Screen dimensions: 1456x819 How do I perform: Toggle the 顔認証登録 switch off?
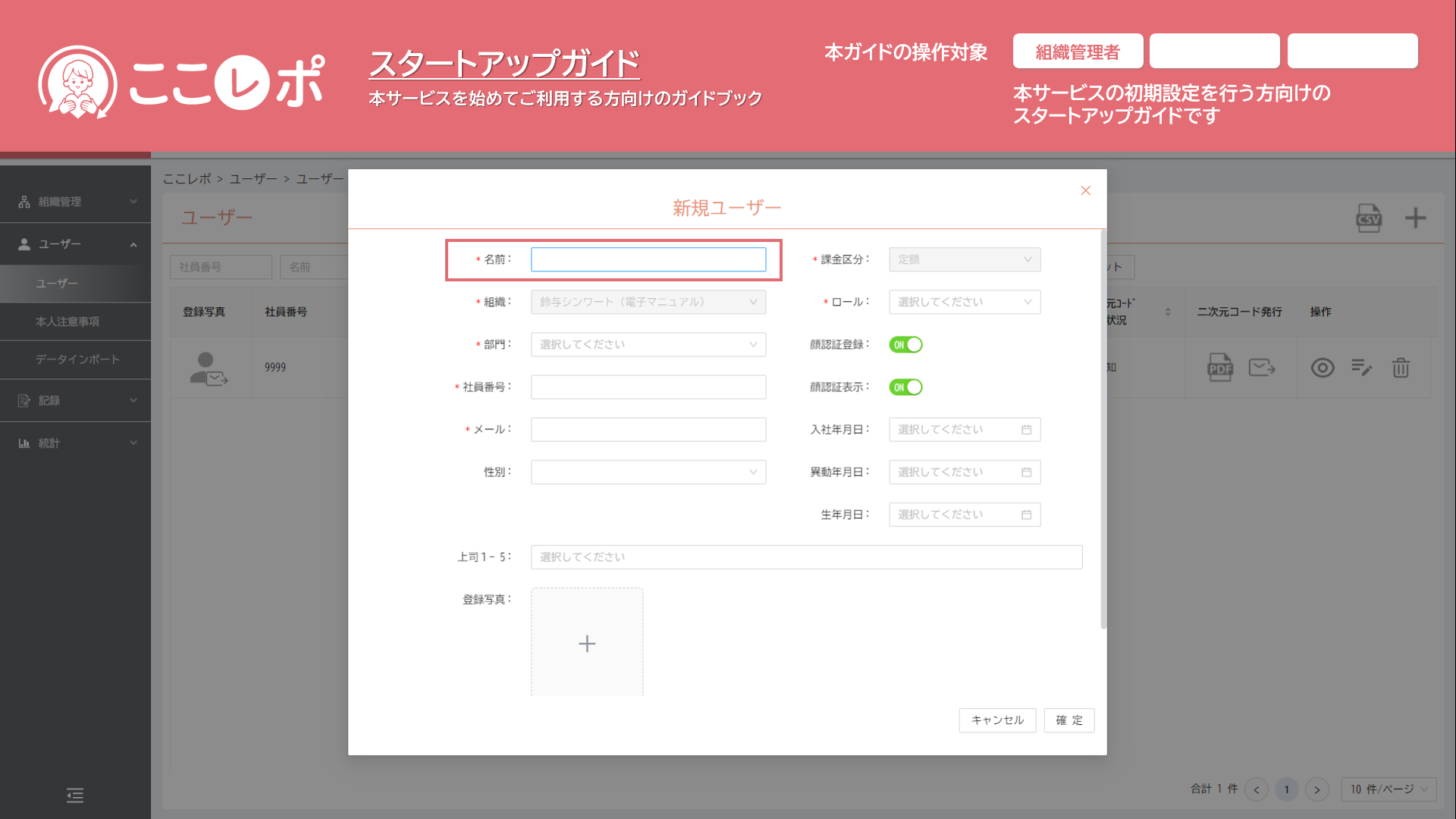(x=905, y=344)
